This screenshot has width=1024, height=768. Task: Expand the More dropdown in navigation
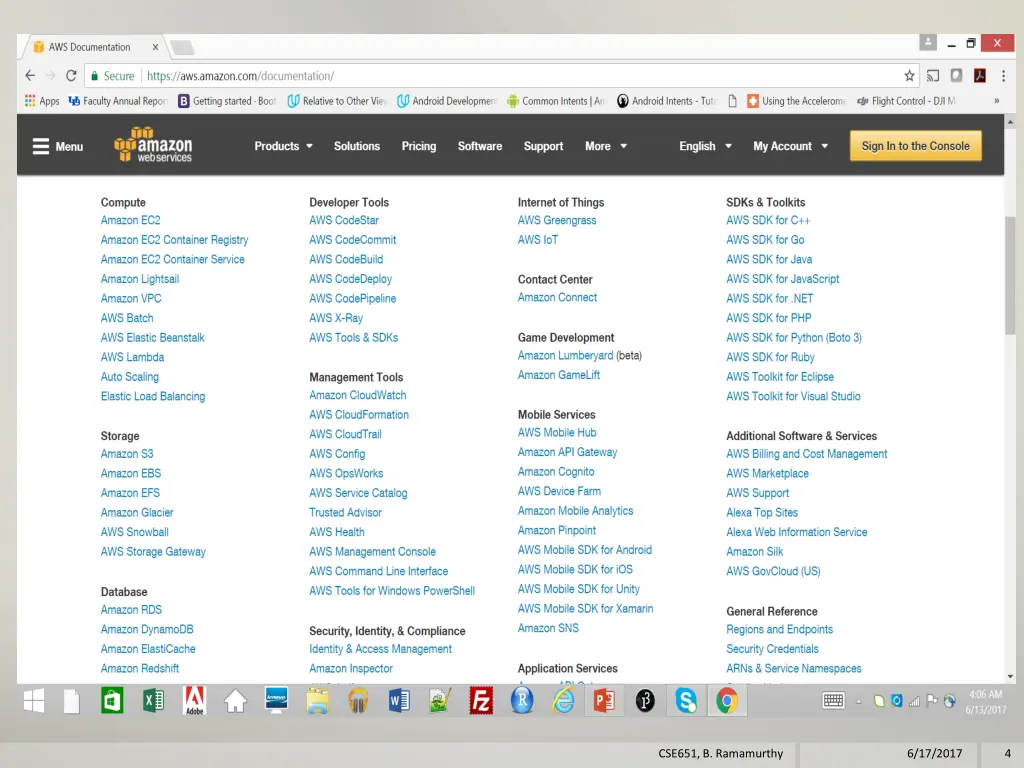pyautogui.click(x=606, y=146)
